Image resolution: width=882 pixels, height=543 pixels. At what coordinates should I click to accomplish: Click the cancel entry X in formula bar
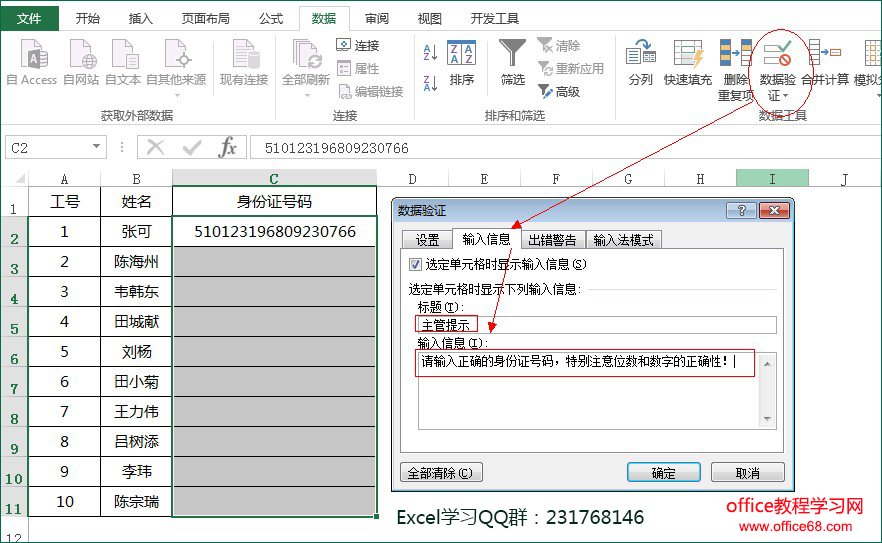[155, 147]
